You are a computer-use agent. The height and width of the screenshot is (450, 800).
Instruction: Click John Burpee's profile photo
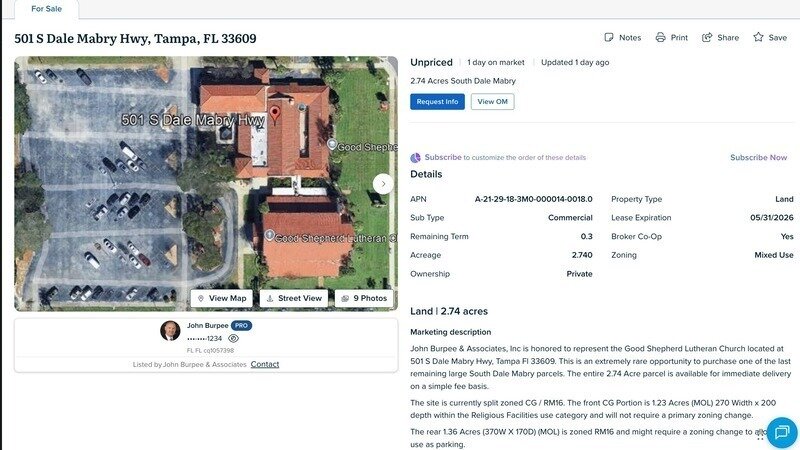[x=170, y=331]
